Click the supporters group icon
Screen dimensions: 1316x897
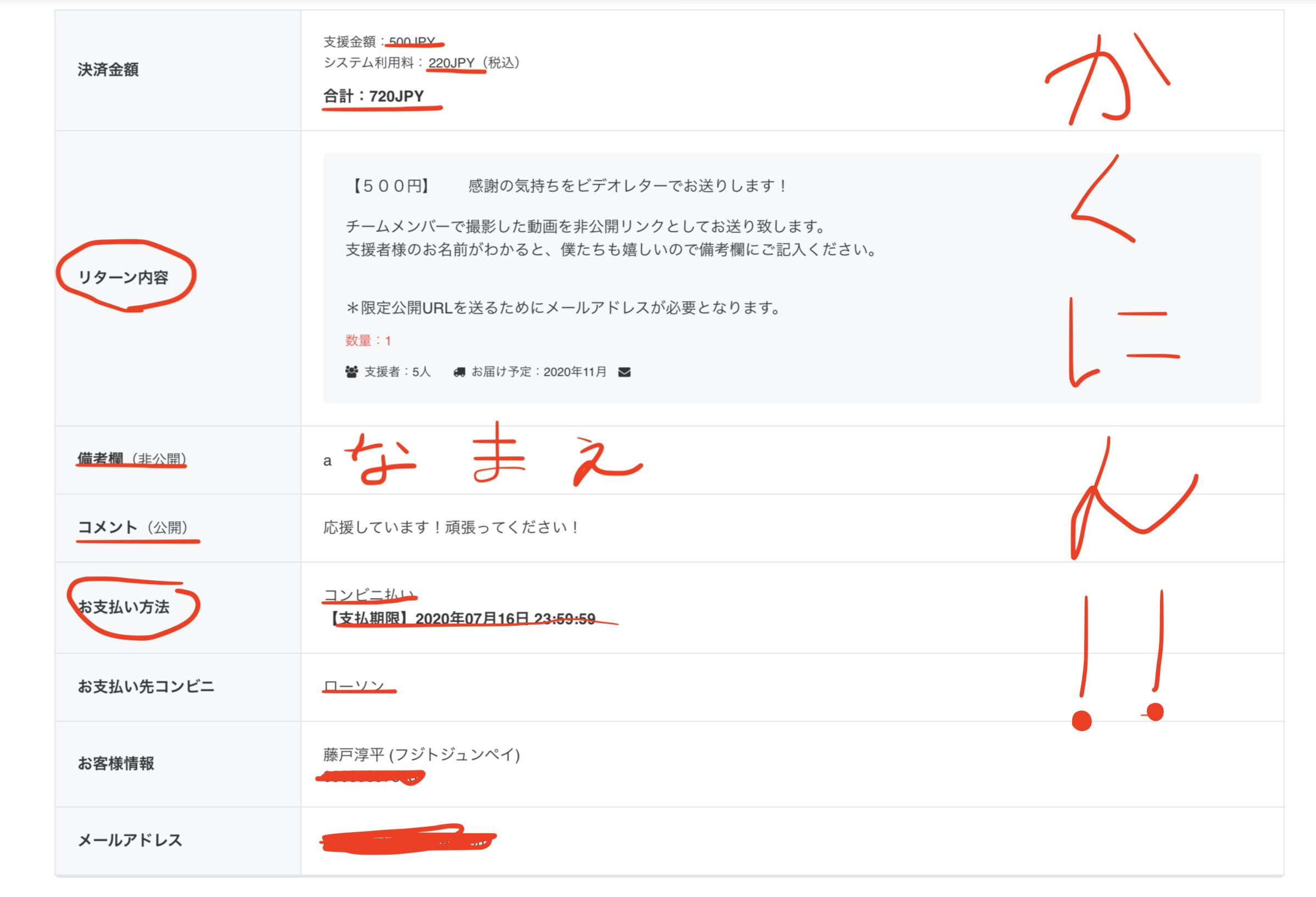coord(351,372)
